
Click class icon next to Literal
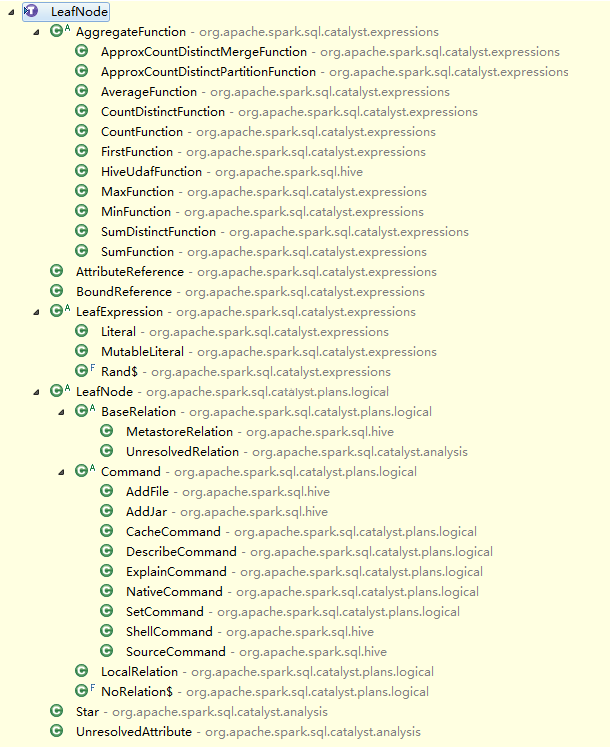(81, 331)
